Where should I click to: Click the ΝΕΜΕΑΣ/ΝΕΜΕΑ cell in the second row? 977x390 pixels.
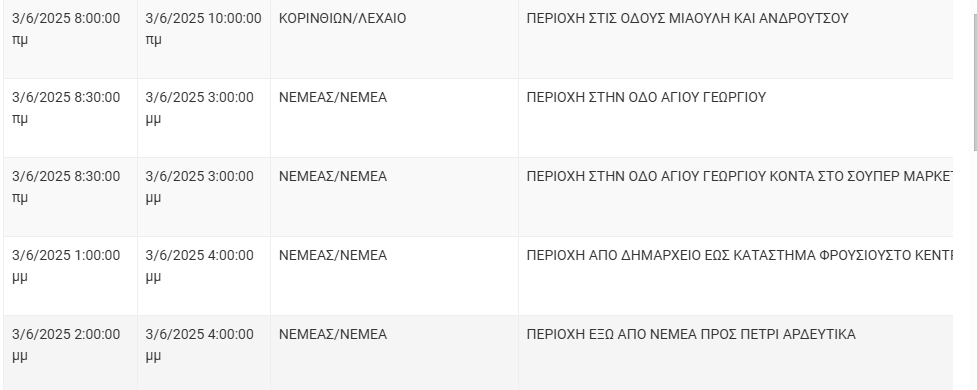333,98
